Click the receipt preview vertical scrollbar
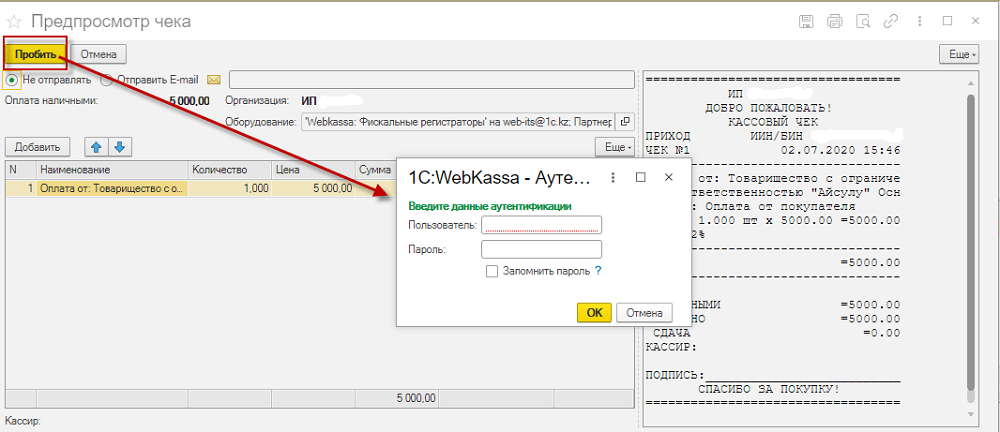The width and height of the screenshot is (1000, 432). coord(971,242)
